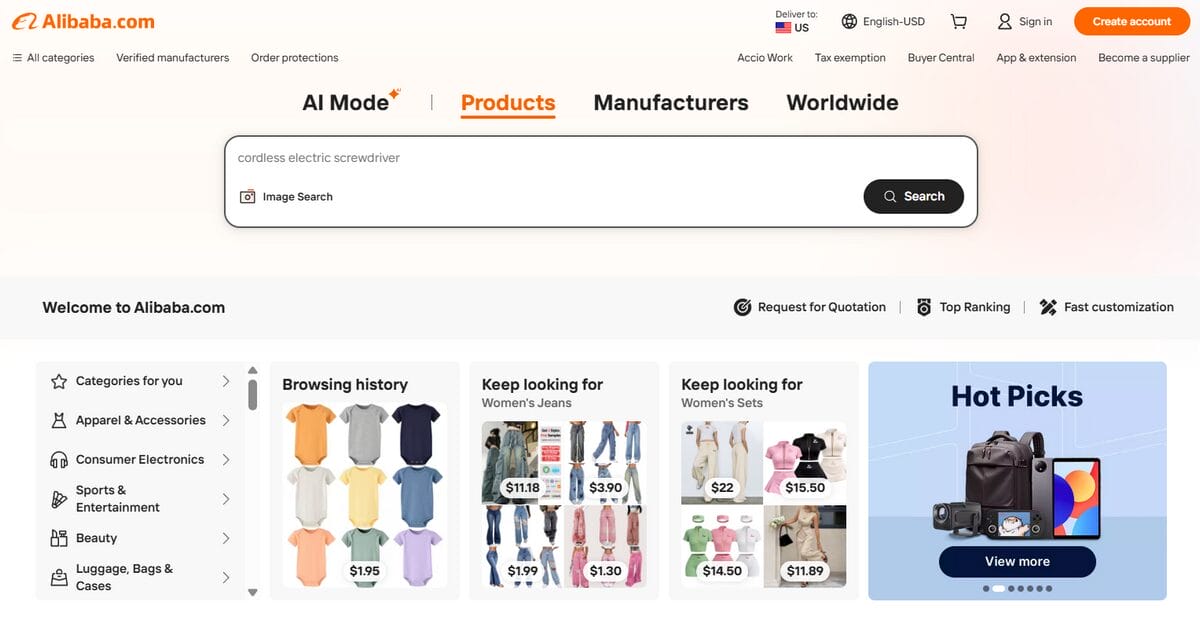This screenshot has width=1200, height=617.
Task: Click the Top Ranking trophy icon
Action: point(923,307)
